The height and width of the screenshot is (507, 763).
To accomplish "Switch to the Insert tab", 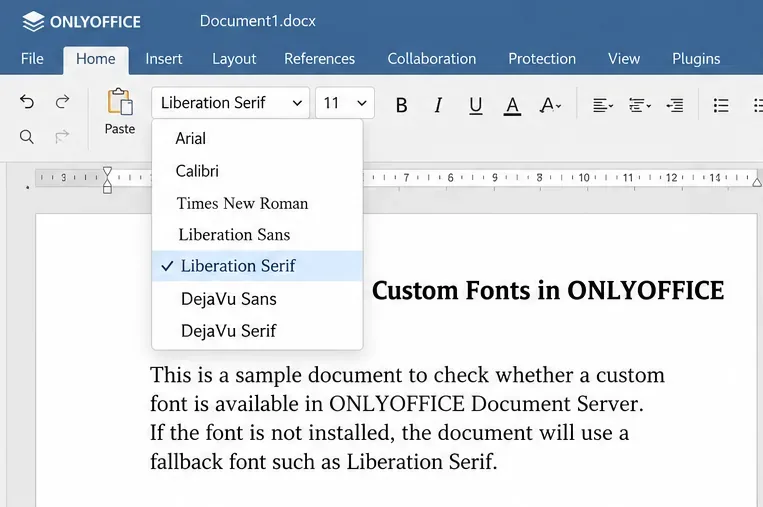I will coord(164,59).
